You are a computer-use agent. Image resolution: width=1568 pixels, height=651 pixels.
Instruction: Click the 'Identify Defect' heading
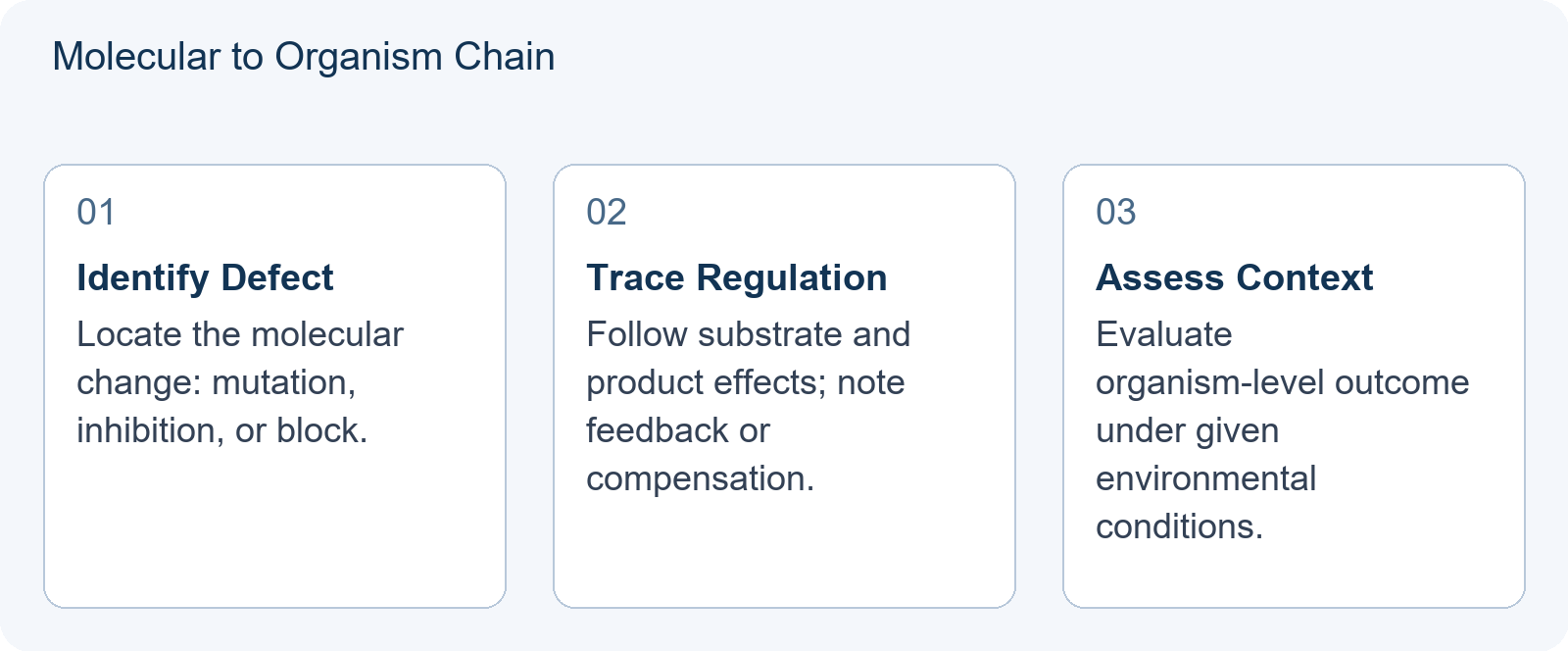coord(205,277)
